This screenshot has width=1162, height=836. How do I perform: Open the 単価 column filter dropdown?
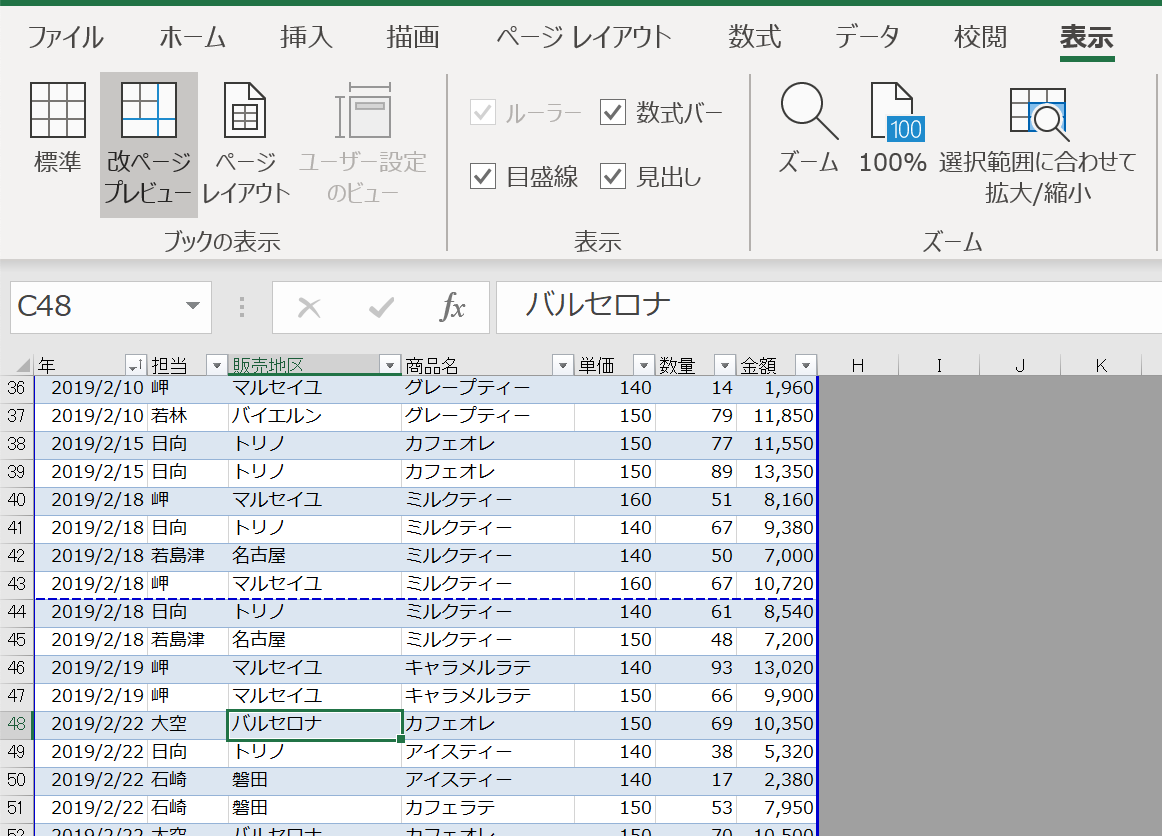[643, 365]
